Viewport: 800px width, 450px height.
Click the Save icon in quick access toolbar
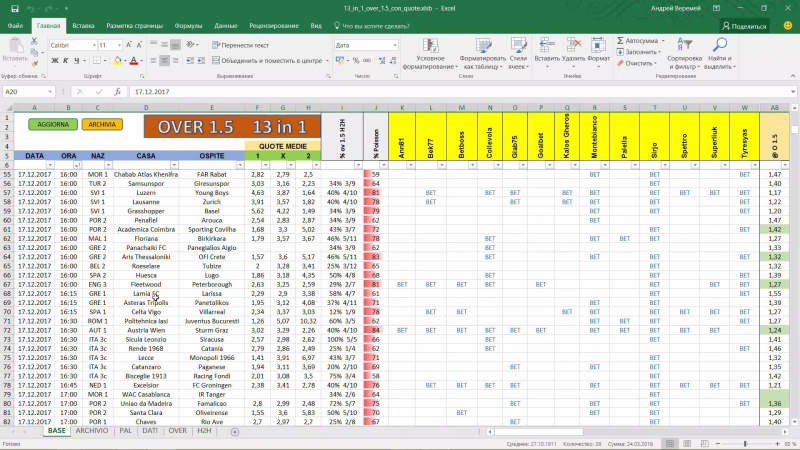tap(15, 9)
